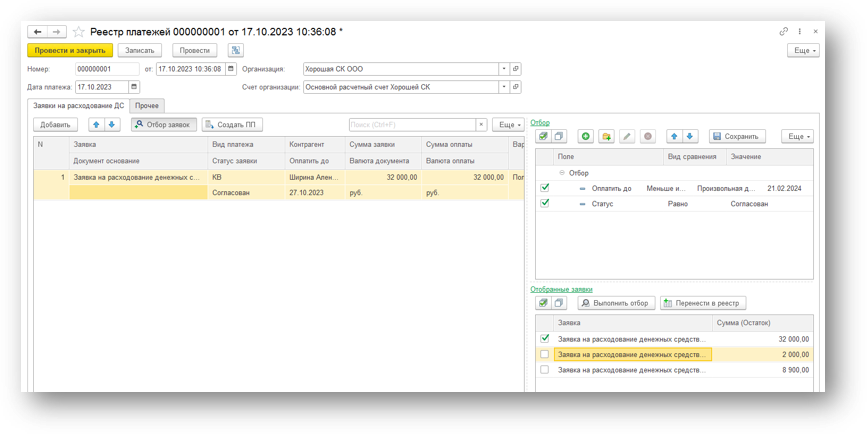867x434 pixels.
Task: Click Провести и закрыть button
Action: 70,50
